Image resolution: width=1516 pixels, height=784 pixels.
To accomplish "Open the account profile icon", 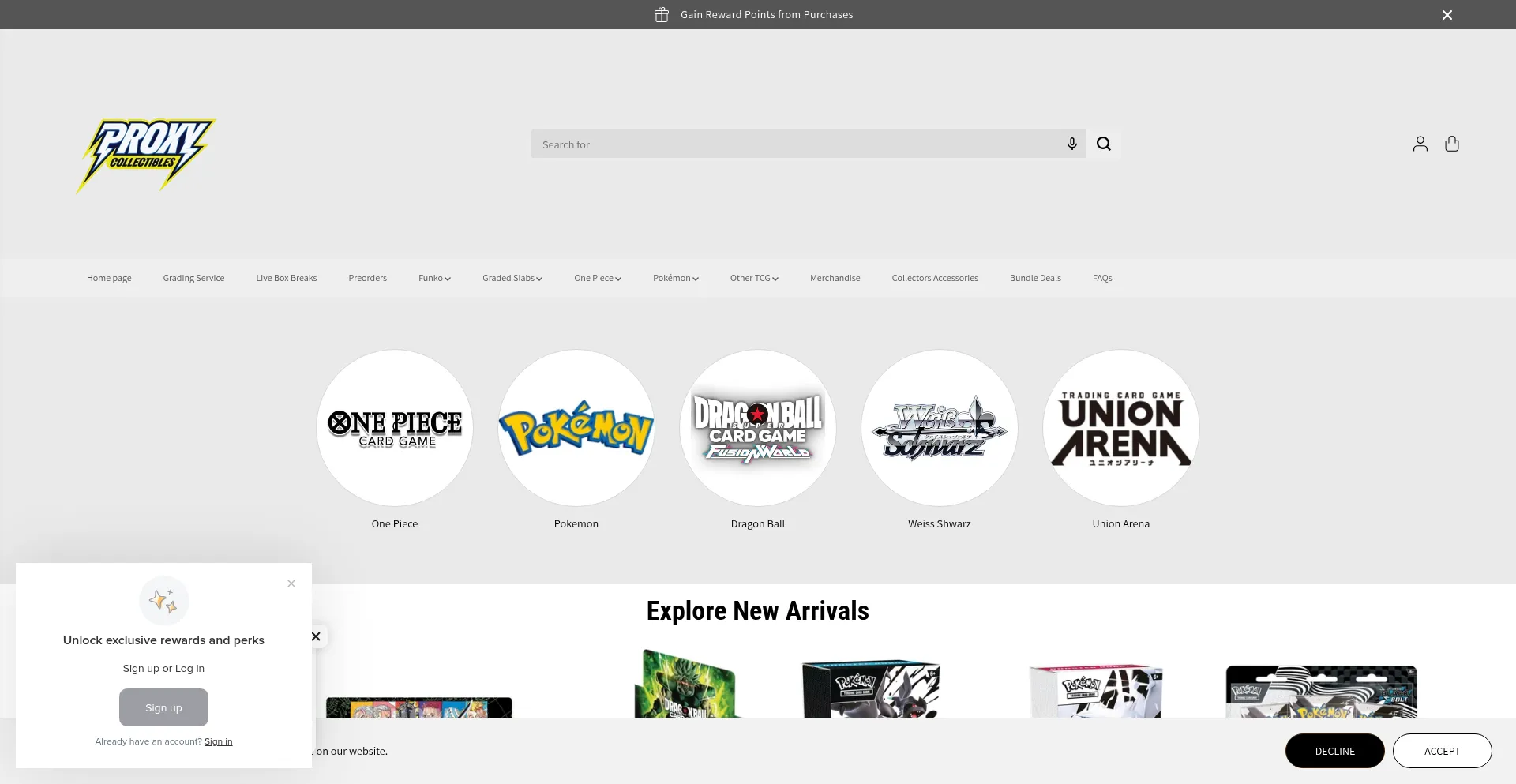I will coord(1420,144).
